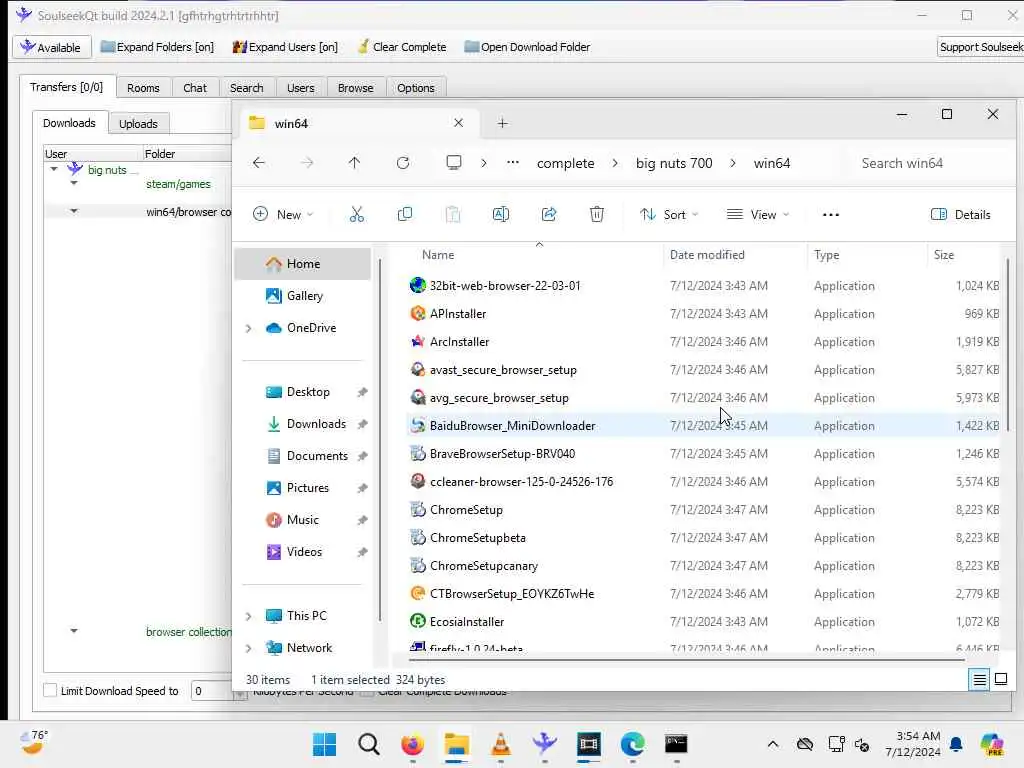Screen dimensions: 1024x768
Task: Collapse the big nuts user node
Action: pyautogui.click(x=54, y=169)
